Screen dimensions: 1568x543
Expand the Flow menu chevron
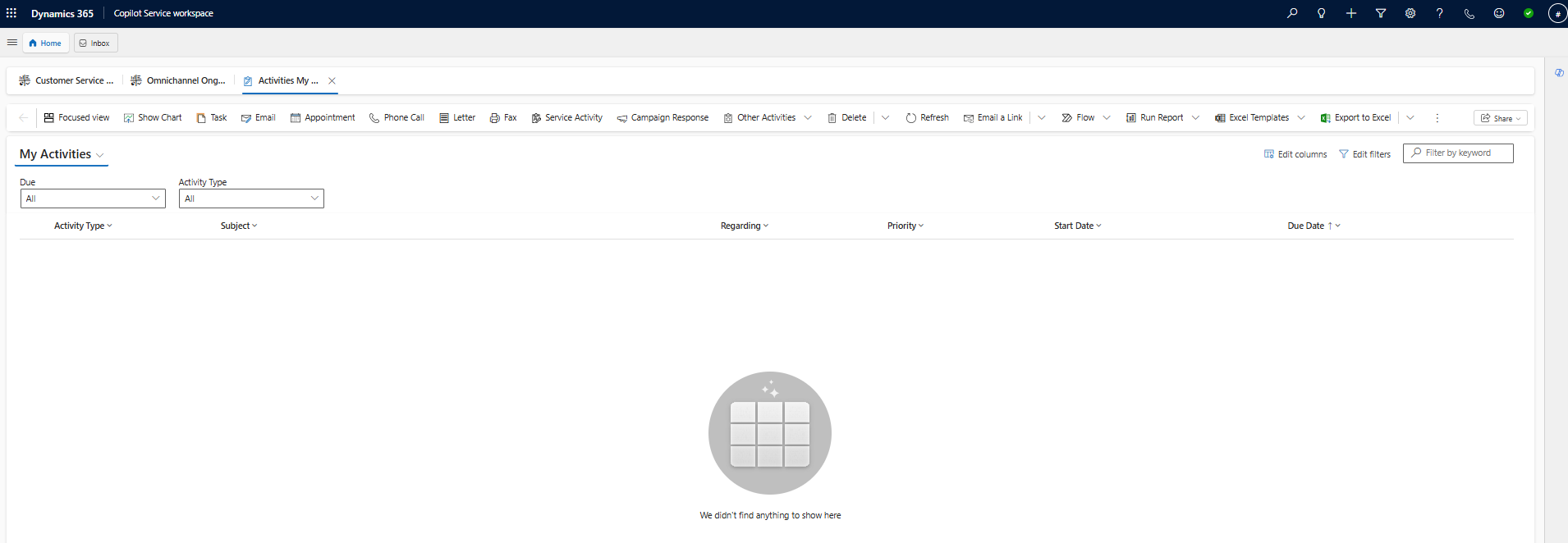(x=1107, y=118)
